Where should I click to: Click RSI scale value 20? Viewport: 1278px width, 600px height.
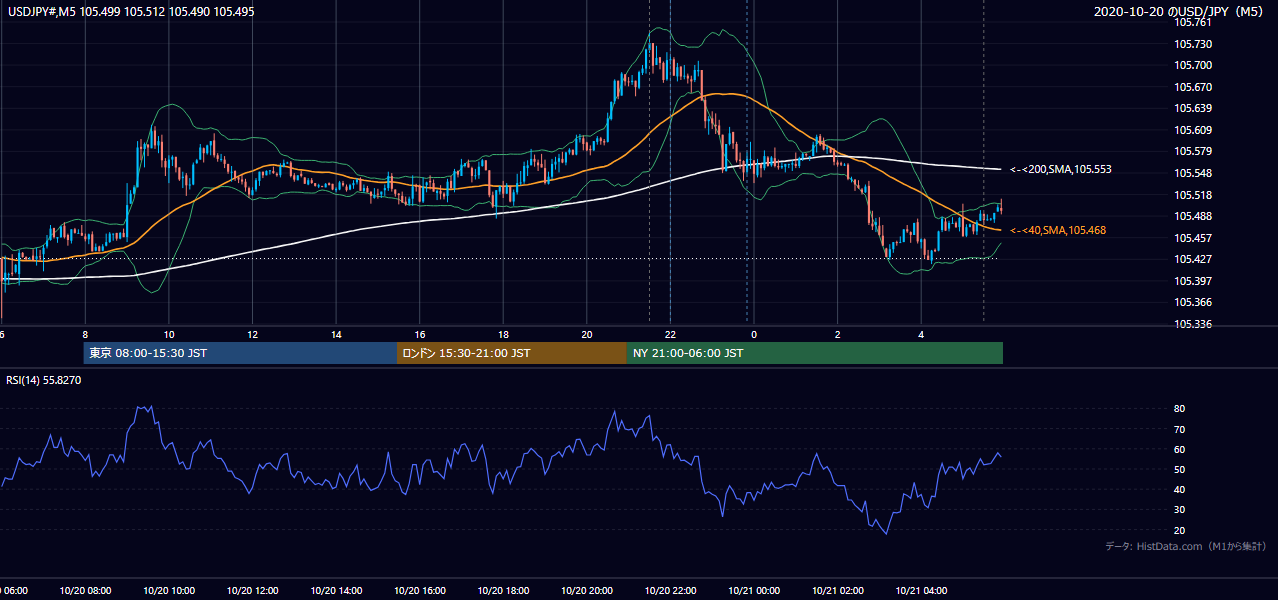click(x=1180, y=530)
